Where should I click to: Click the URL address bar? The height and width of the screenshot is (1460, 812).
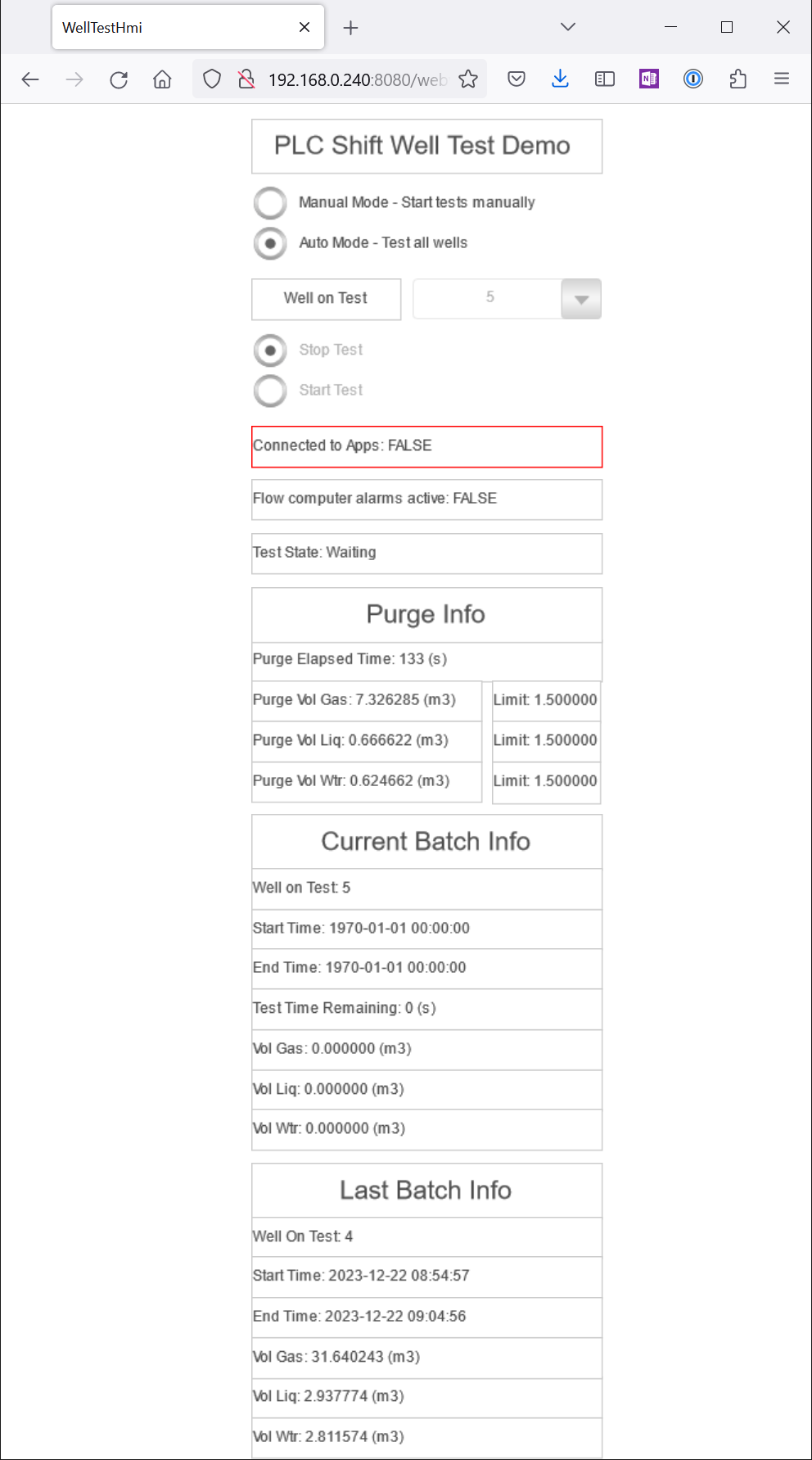coord(356,80)
